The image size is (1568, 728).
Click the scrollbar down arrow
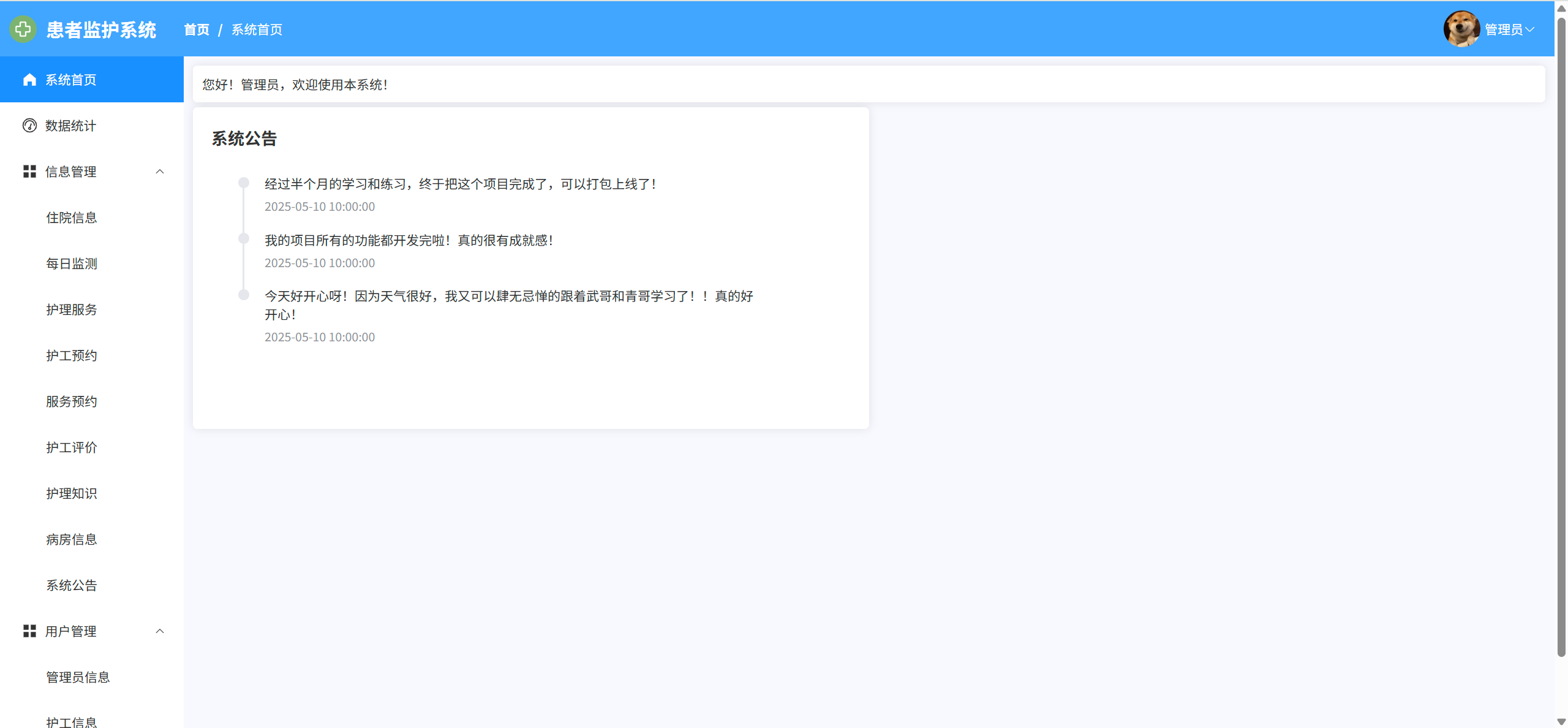[x=1561, y=722]
